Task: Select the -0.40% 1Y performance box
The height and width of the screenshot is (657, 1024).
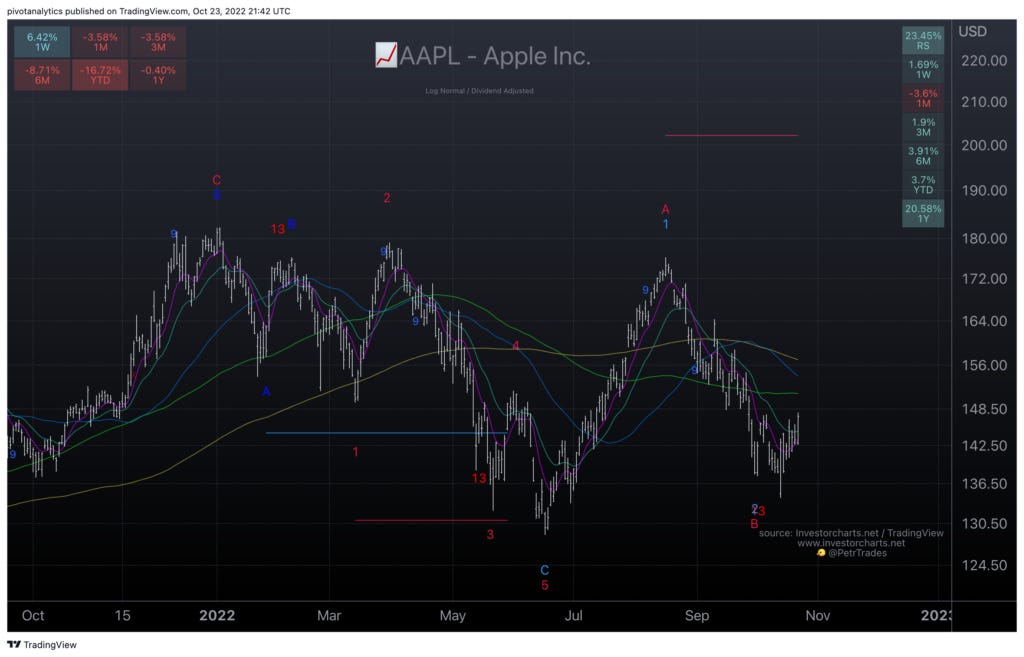Action: [x=158, y=74]
